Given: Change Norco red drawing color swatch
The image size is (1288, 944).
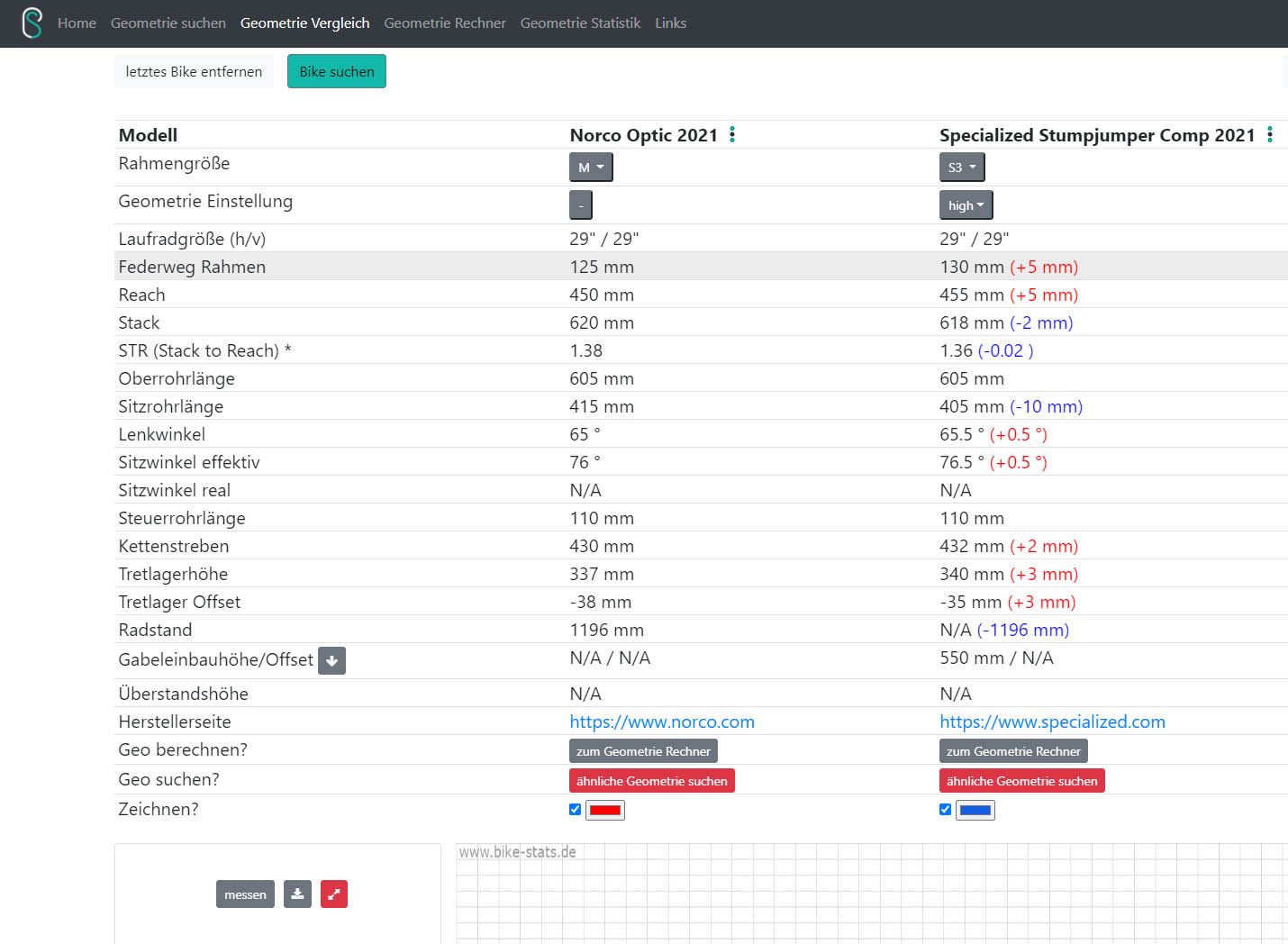Looking at the screenshot, I should pos(605,810).
